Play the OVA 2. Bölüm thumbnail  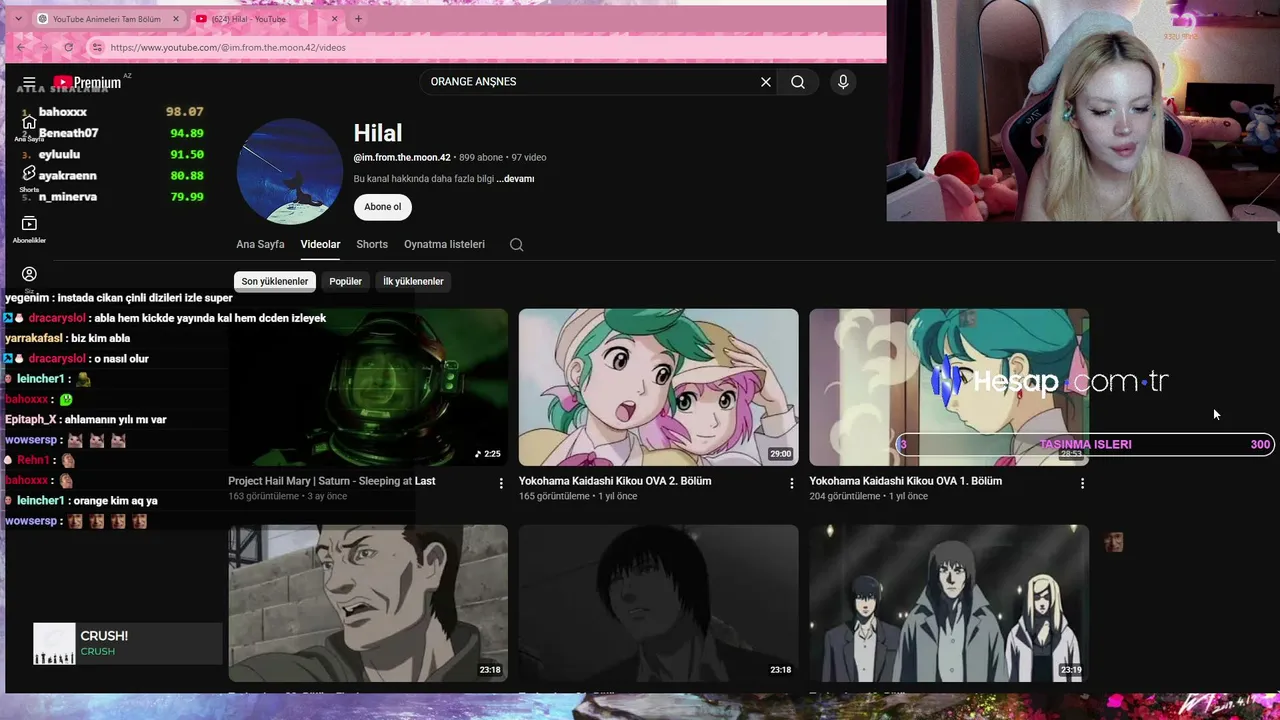tap(659, 387)
